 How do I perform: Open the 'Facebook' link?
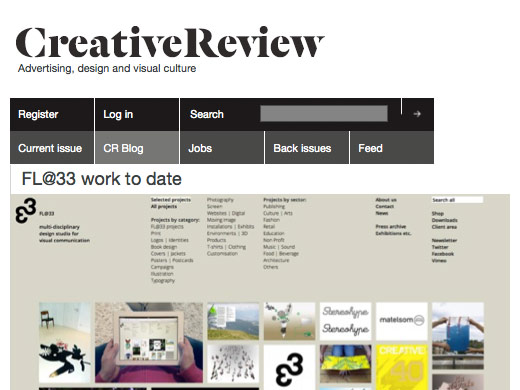coord(443,254)
